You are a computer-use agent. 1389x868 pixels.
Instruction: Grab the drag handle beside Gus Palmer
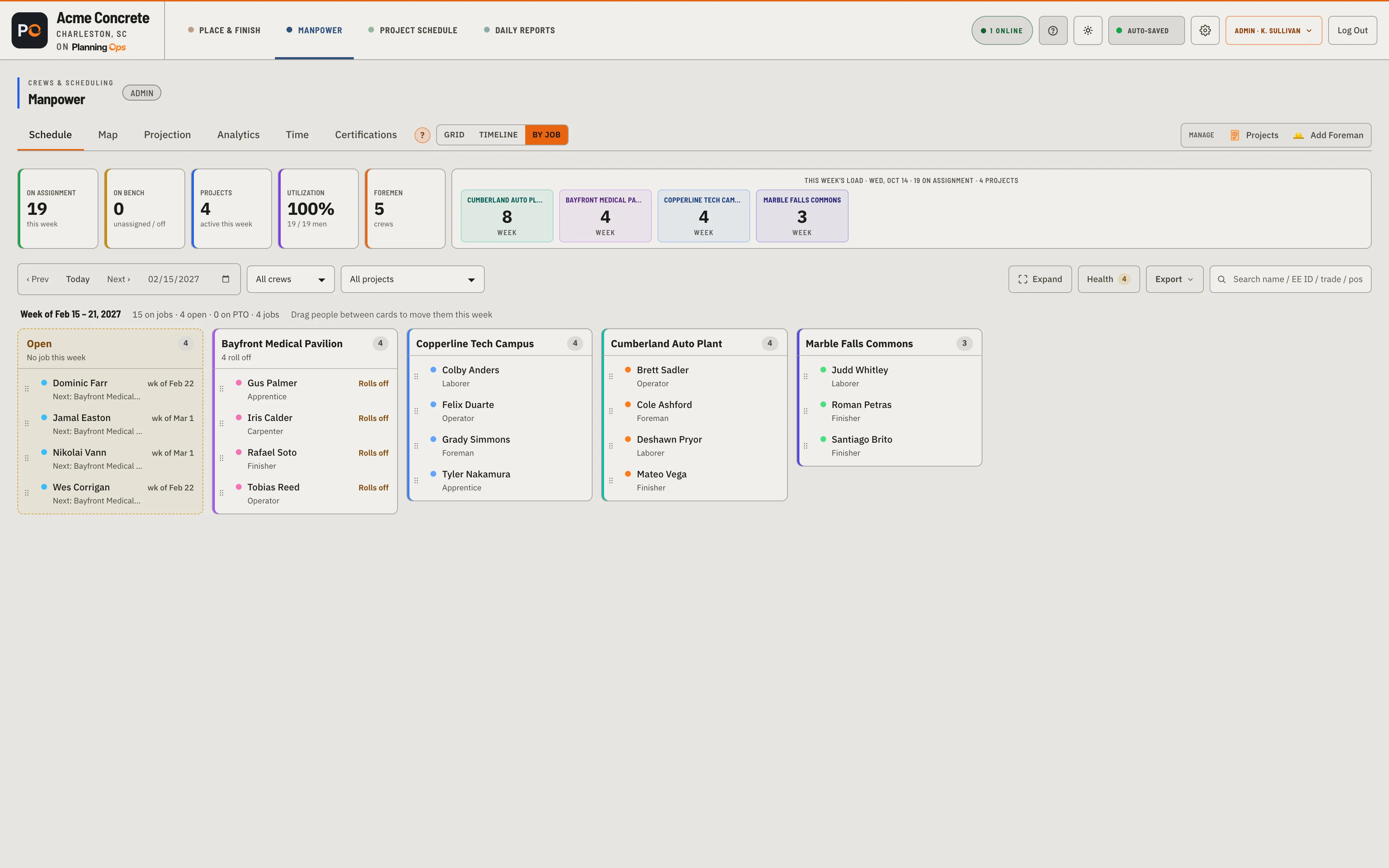tap(221, 389)
